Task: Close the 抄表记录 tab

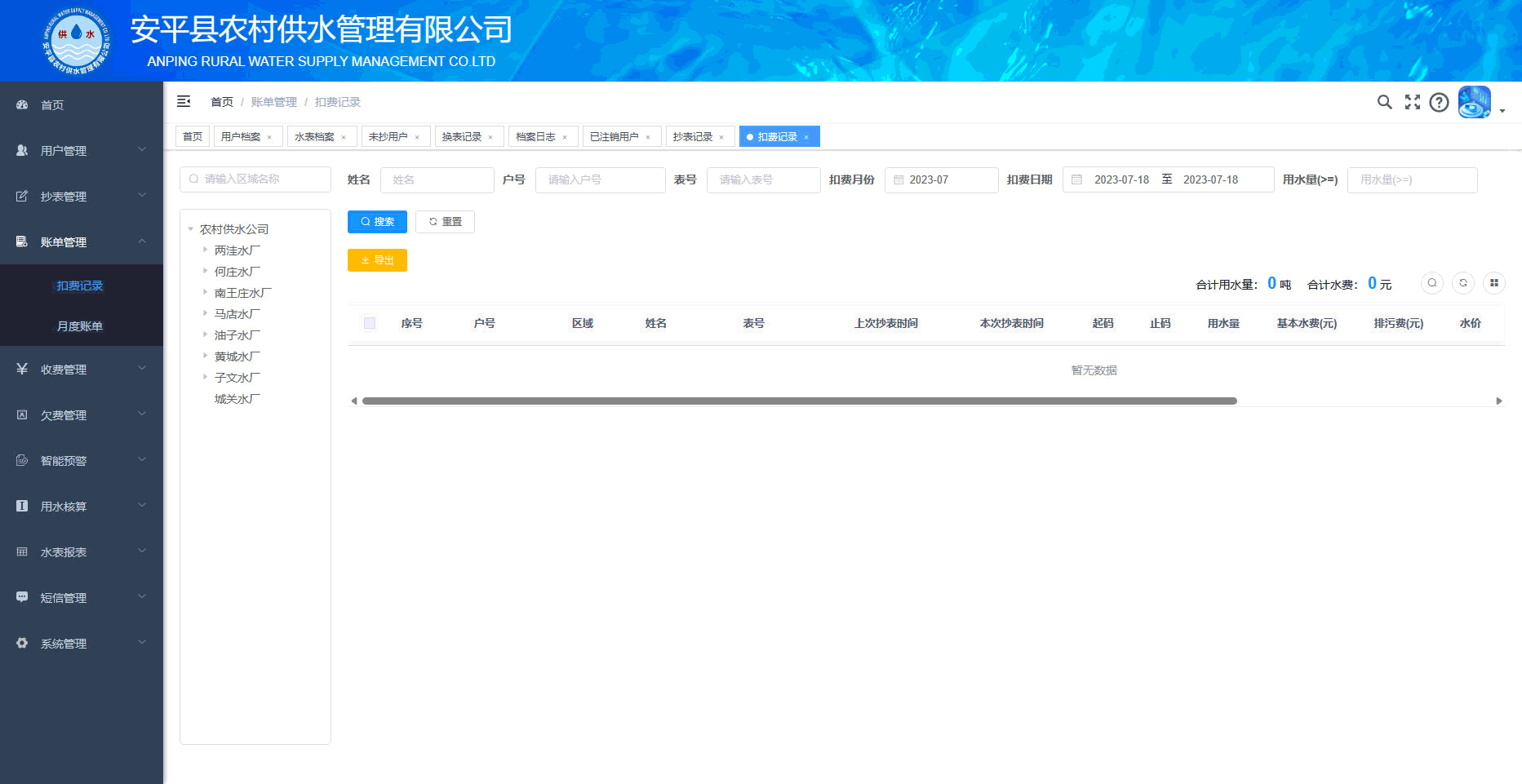Action: tap(721, 137)
